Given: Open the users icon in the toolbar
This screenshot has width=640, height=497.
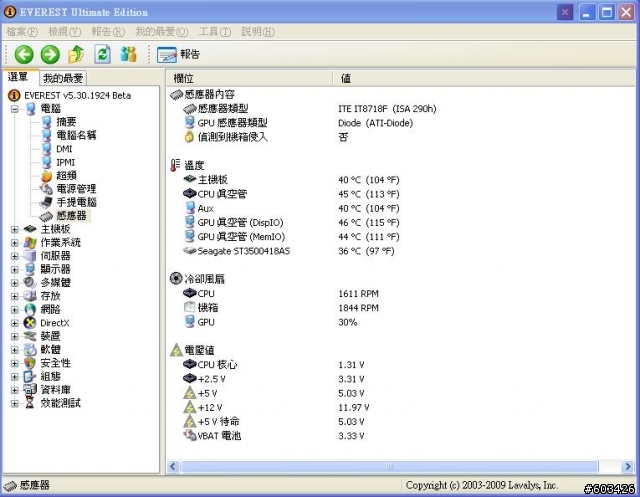Looking at the screenshot, I should click(x=128, y=54).
